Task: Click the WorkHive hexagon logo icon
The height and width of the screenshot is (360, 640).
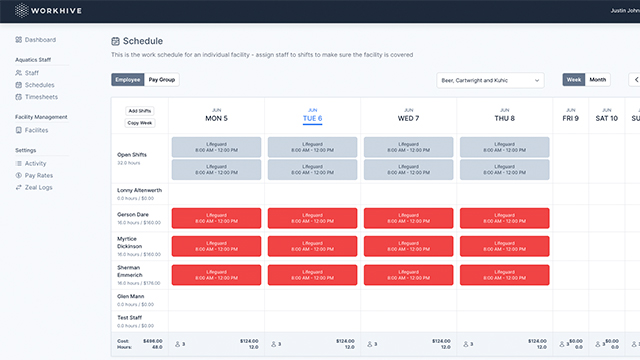Action: (x=21, y=11)
